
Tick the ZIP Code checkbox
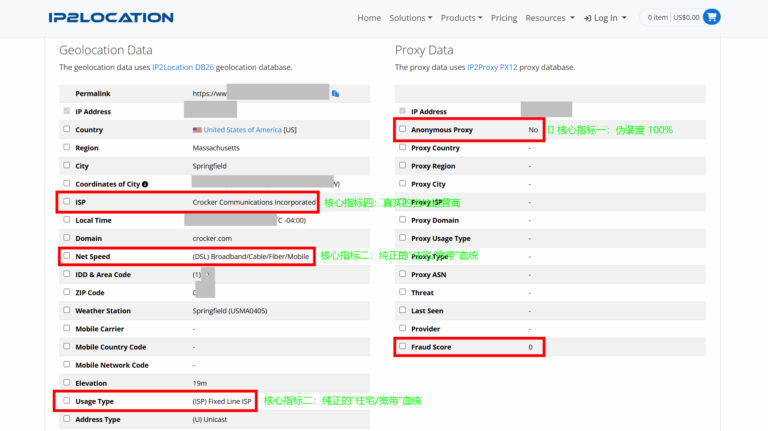pyautogui.click(x=67, y=292)
